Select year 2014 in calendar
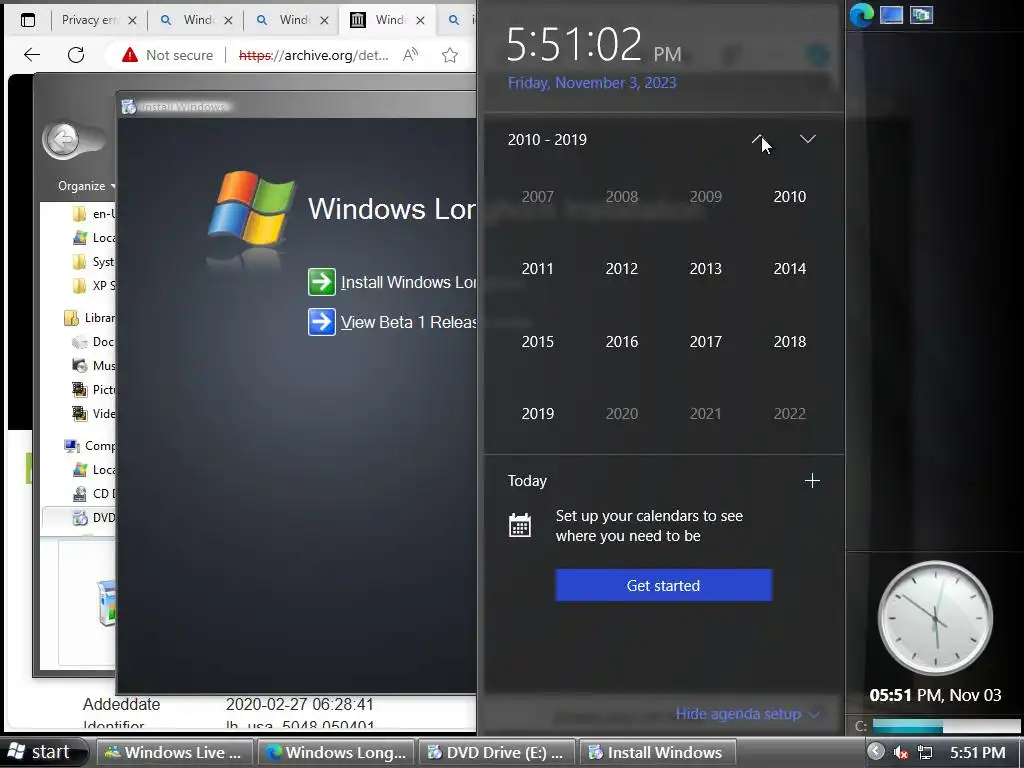The image size is (1024, 768). point(790,268)
